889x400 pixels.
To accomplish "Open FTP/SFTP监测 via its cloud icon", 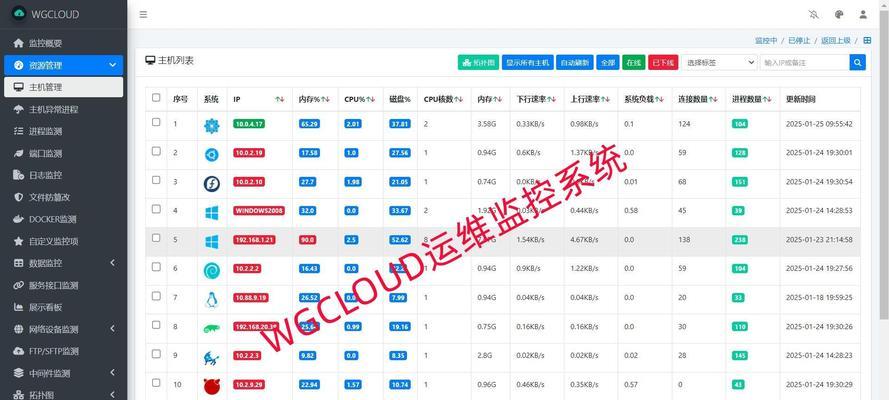I will (x=19, y=351).
